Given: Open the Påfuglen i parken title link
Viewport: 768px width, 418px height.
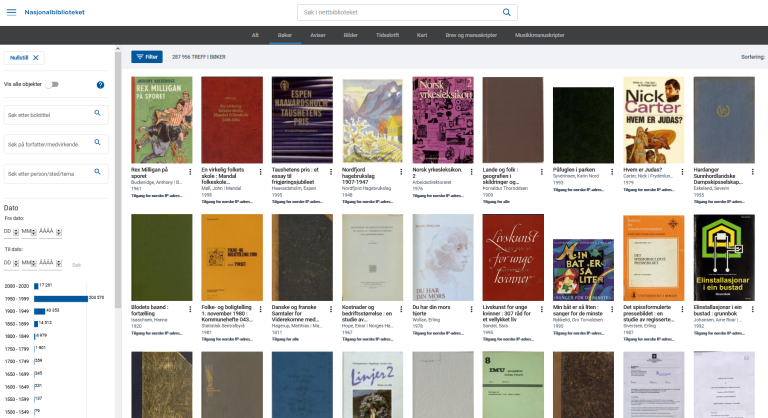Looking at the screenshot, I should [574, 170].
